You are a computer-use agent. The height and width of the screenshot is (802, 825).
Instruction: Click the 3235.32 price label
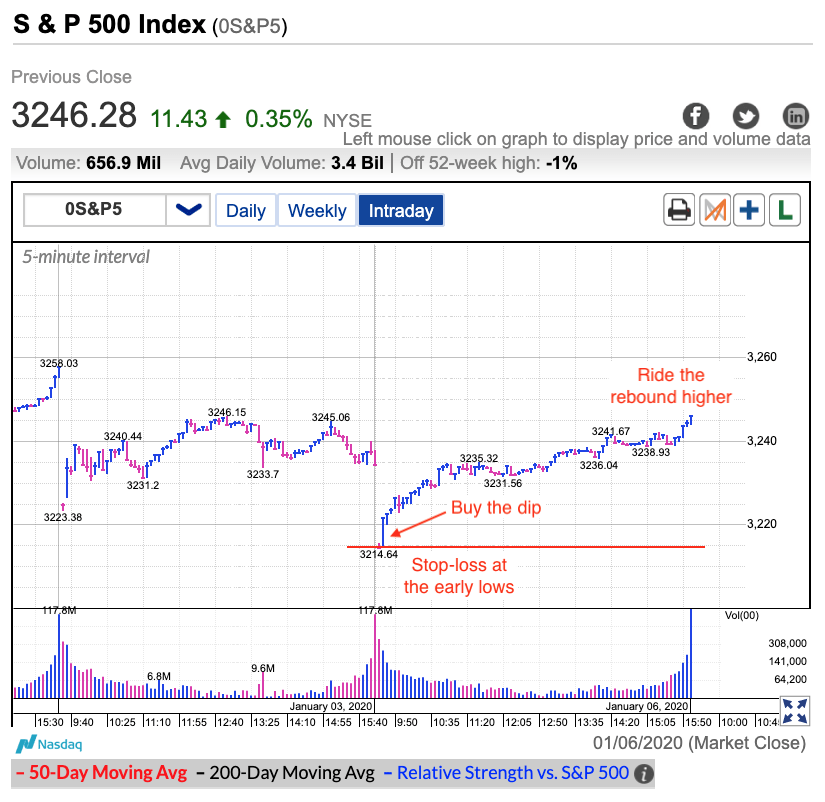(x=479, y=458)
